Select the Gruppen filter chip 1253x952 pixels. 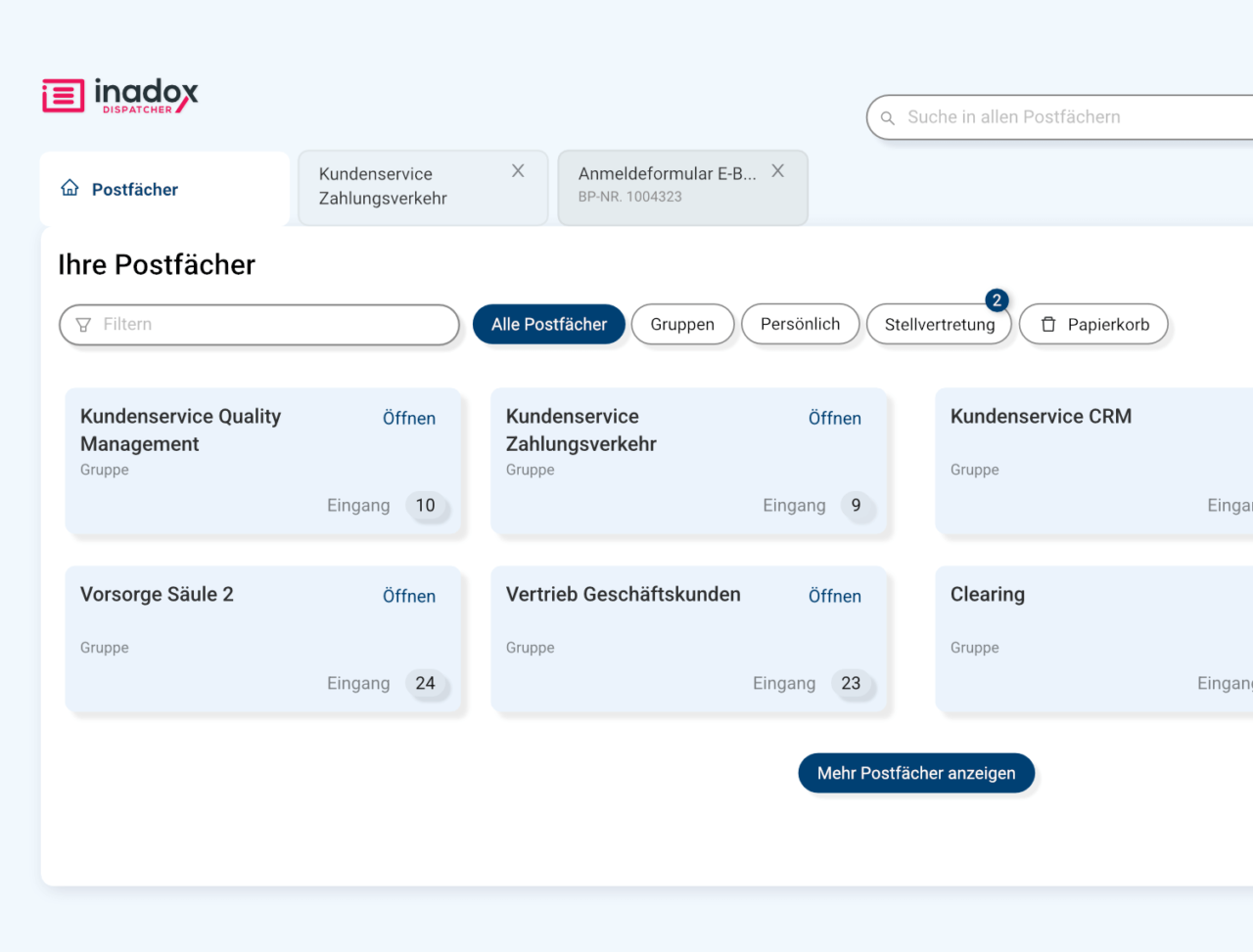coord(682,325)
